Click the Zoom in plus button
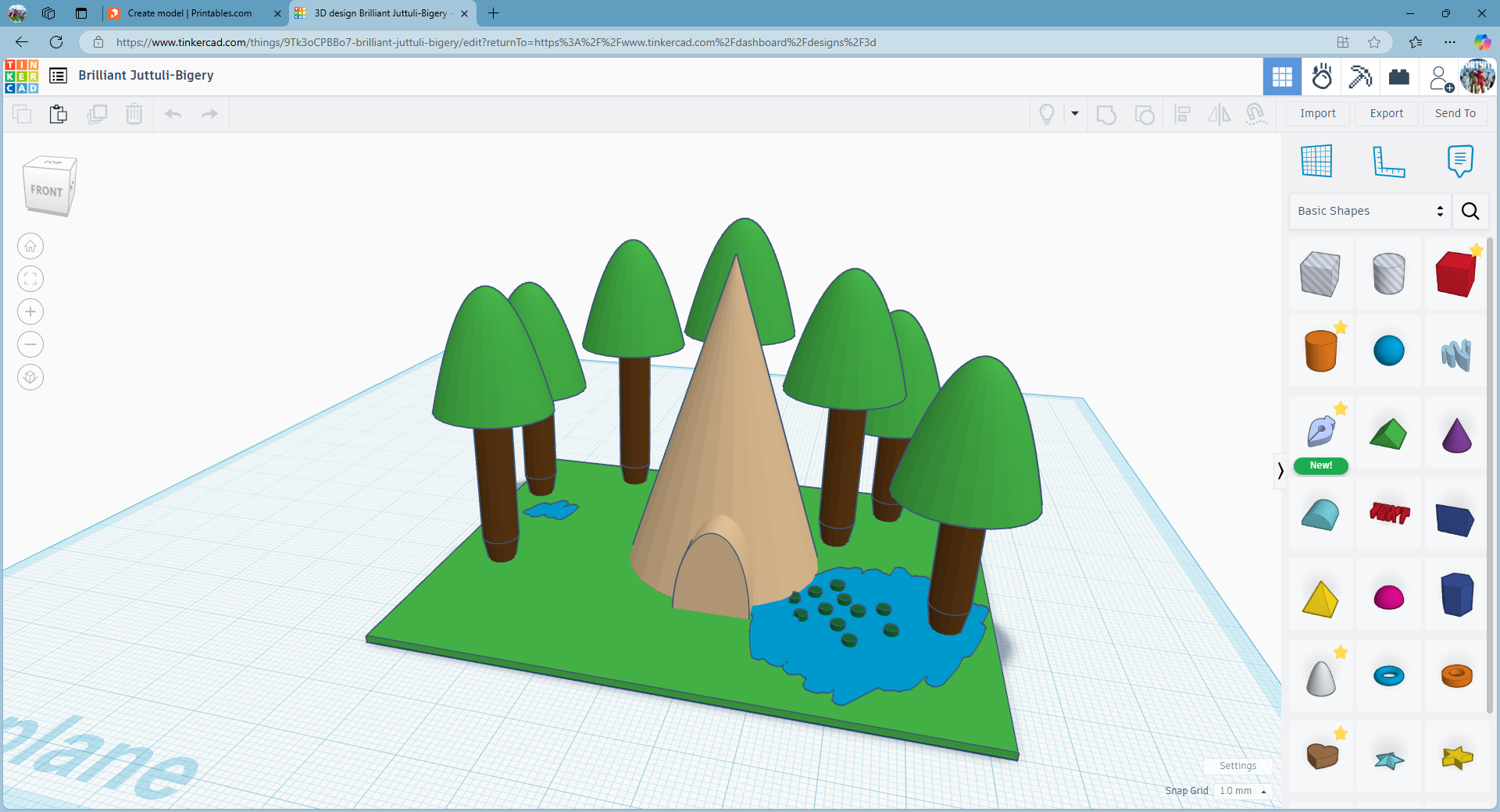 point(30,312)
